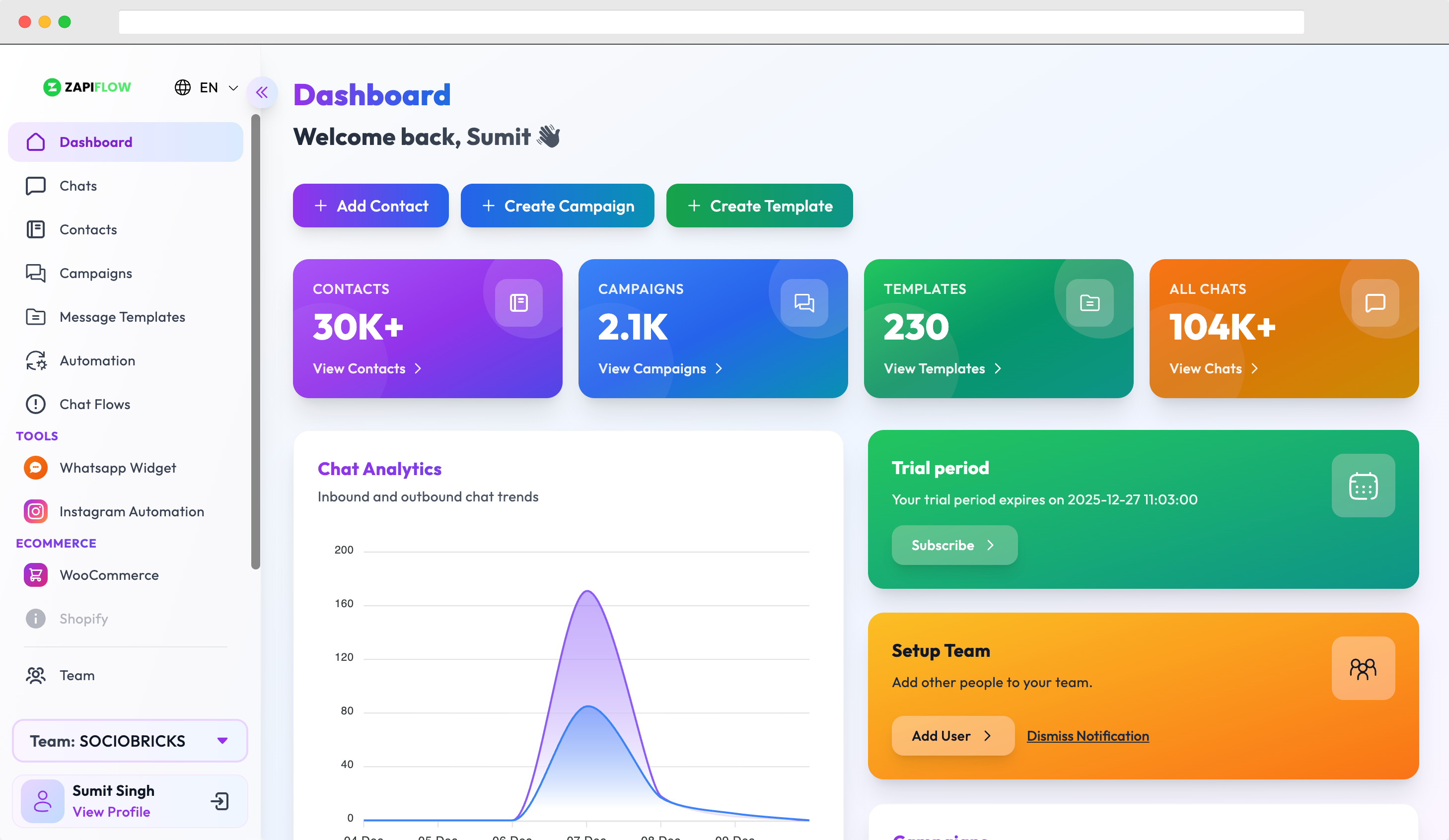Viewport: 1449px width, 840px height.
Task: Click the sidebar vertical scrollbar
Action: tap(256, 342)
